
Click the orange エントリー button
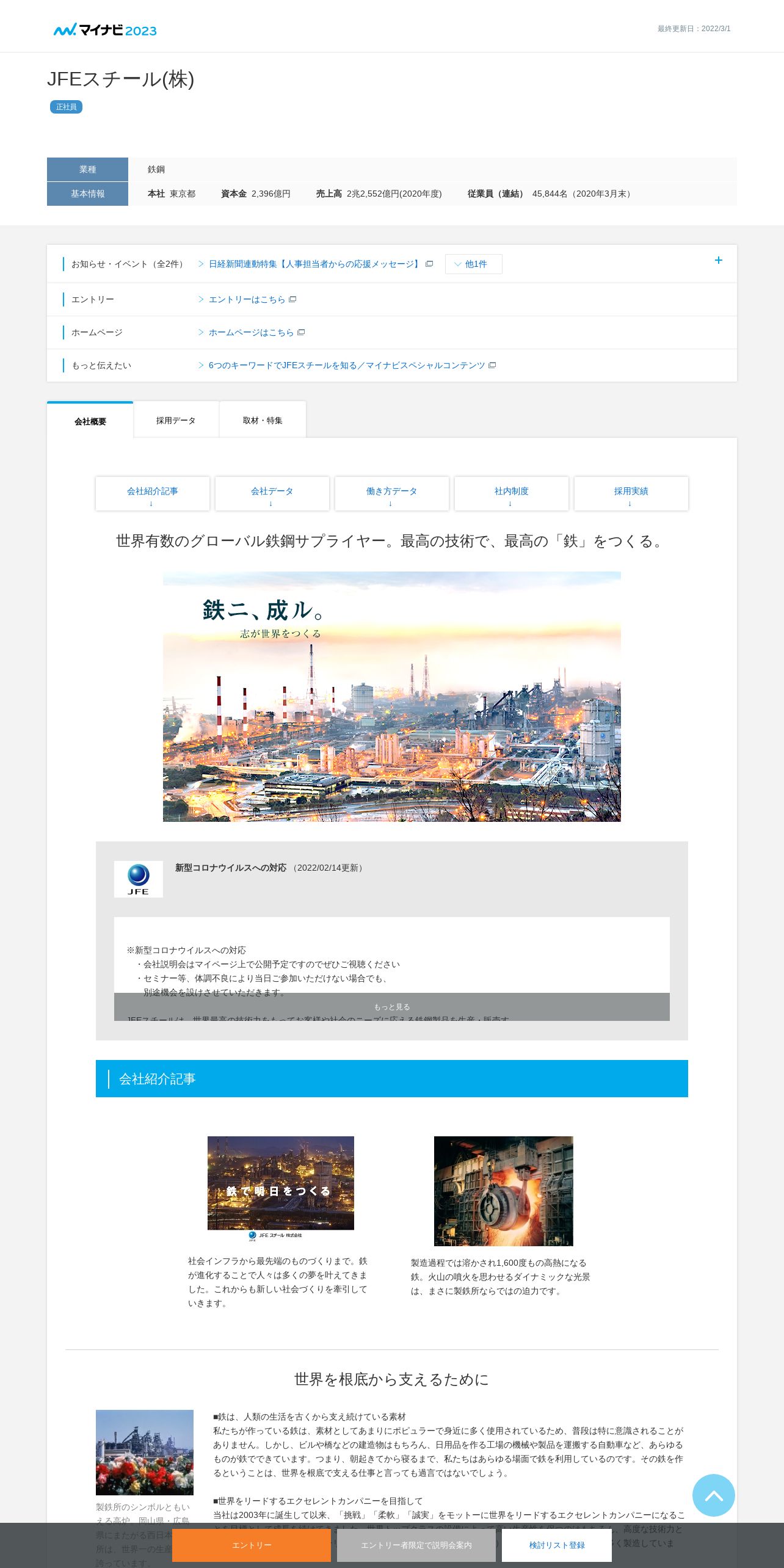click(252, 1545)
